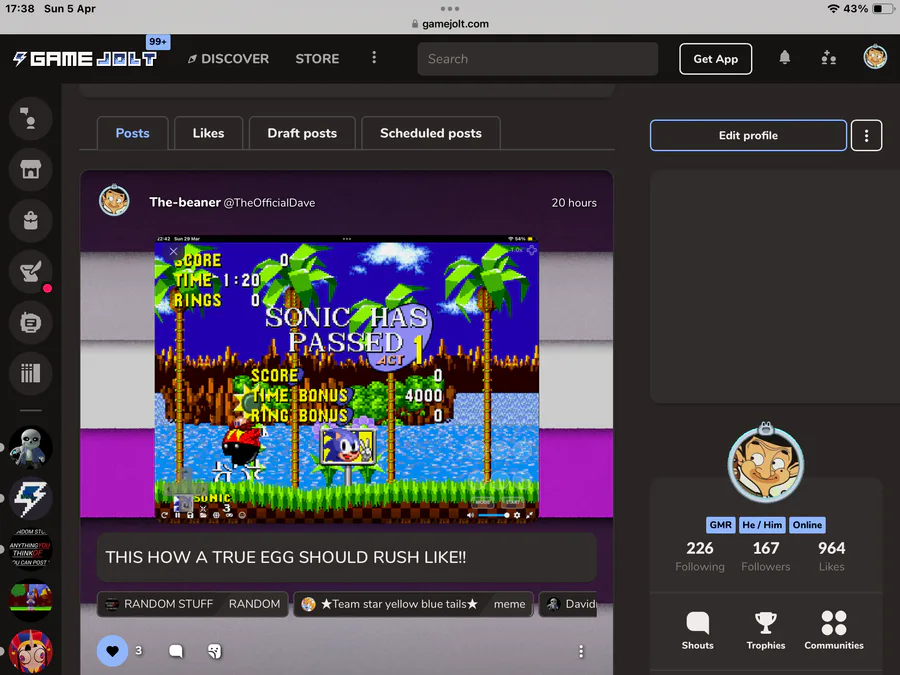This screenshot has height=675, width=900.
Task: Switch to the Scheduled posts tab
Action: tap(430, 133)
